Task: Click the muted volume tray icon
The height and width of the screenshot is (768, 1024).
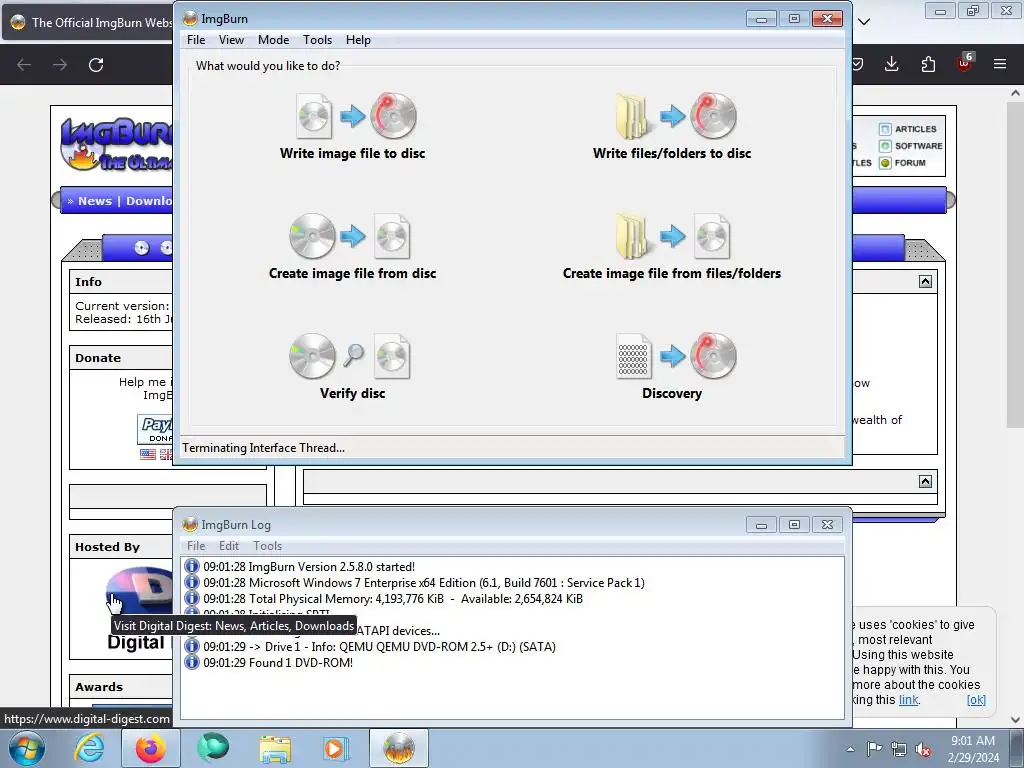Action: pyautogui.click(x=923, y=749)
